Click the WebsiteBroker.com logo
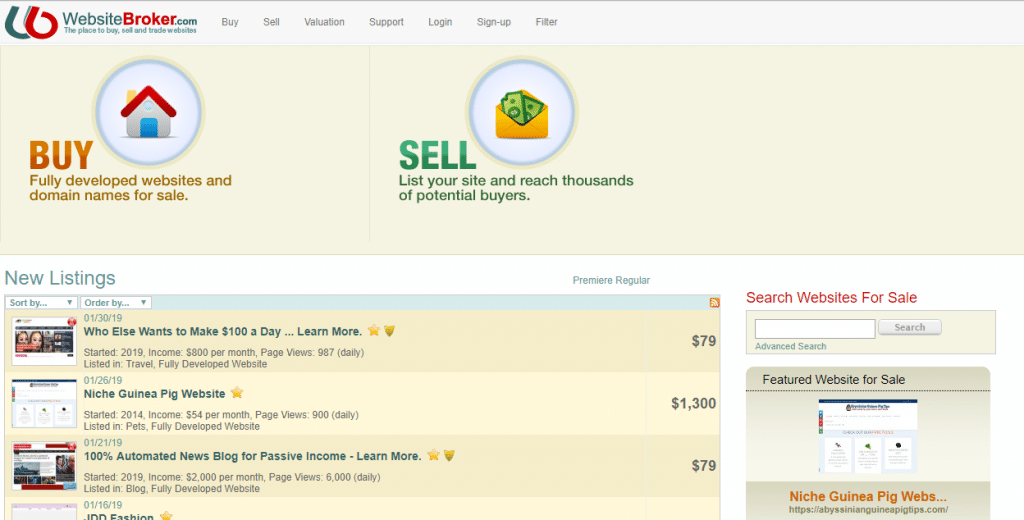The image size is (1024, 520). [x=101, y=22]
